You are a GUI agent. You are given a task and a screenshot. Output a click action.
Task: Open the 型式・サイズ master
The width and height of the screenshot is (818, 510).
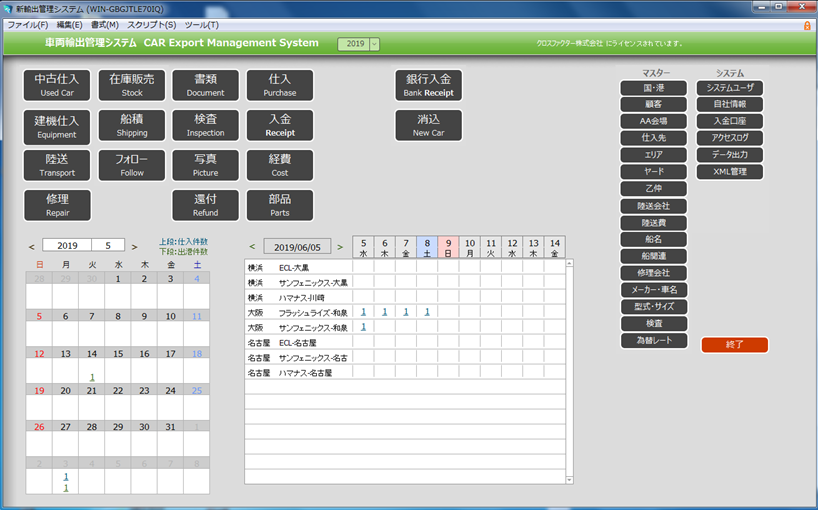tap(654, 307)
